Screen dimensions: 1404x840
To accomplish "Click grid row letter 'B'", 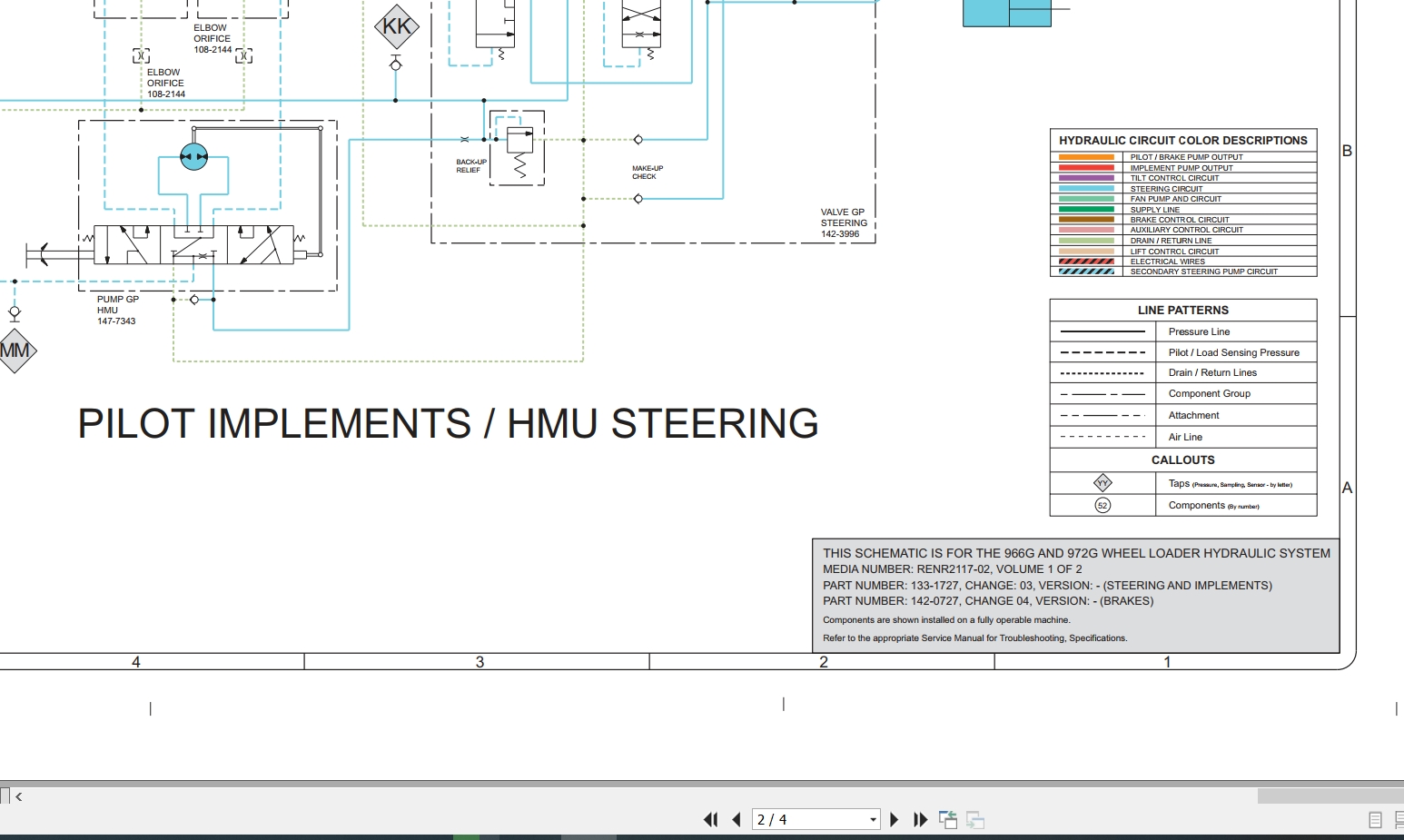I will (1347, 151).
